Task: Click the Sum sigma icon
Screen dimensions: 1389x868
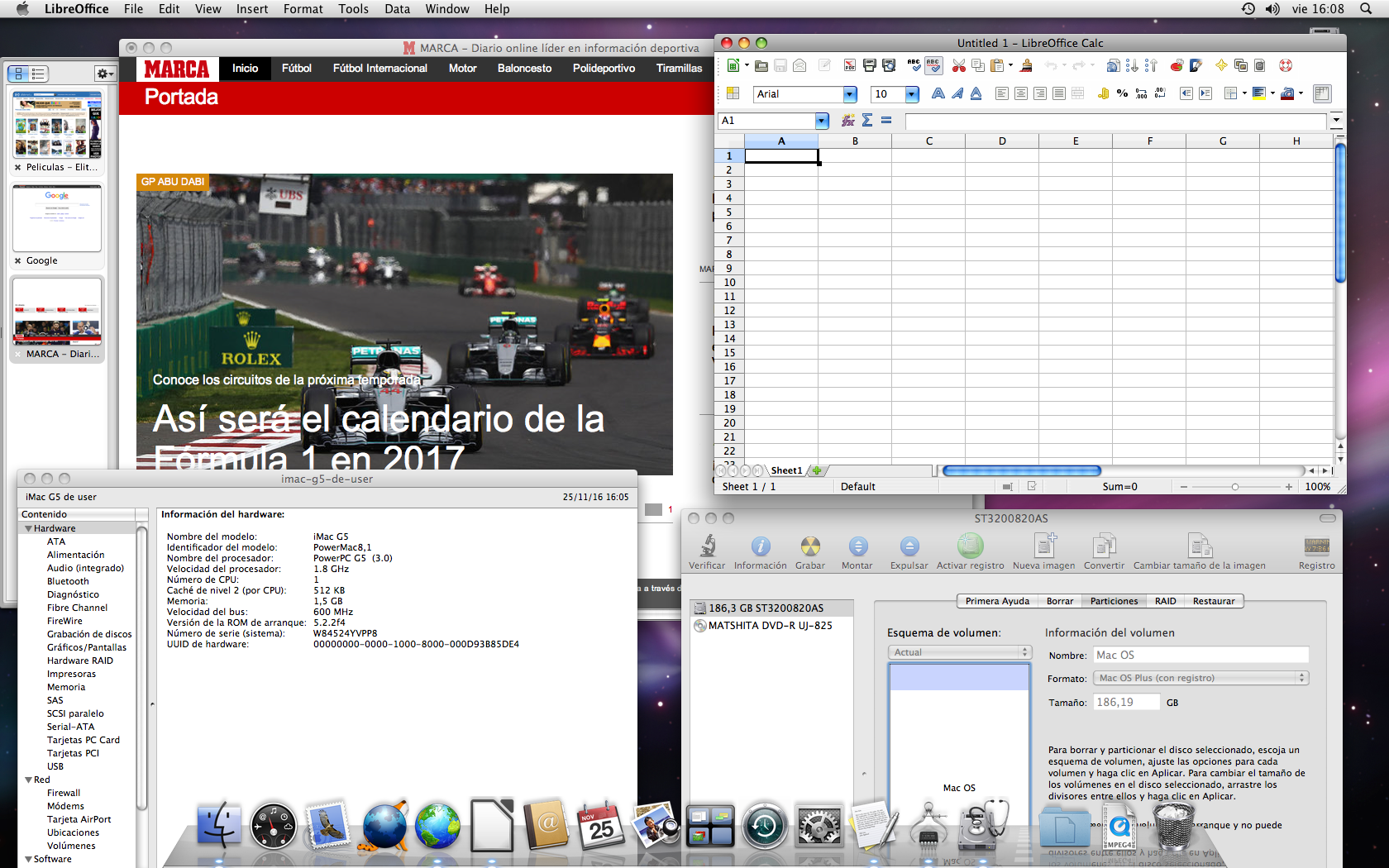Action: click(867, 121)
